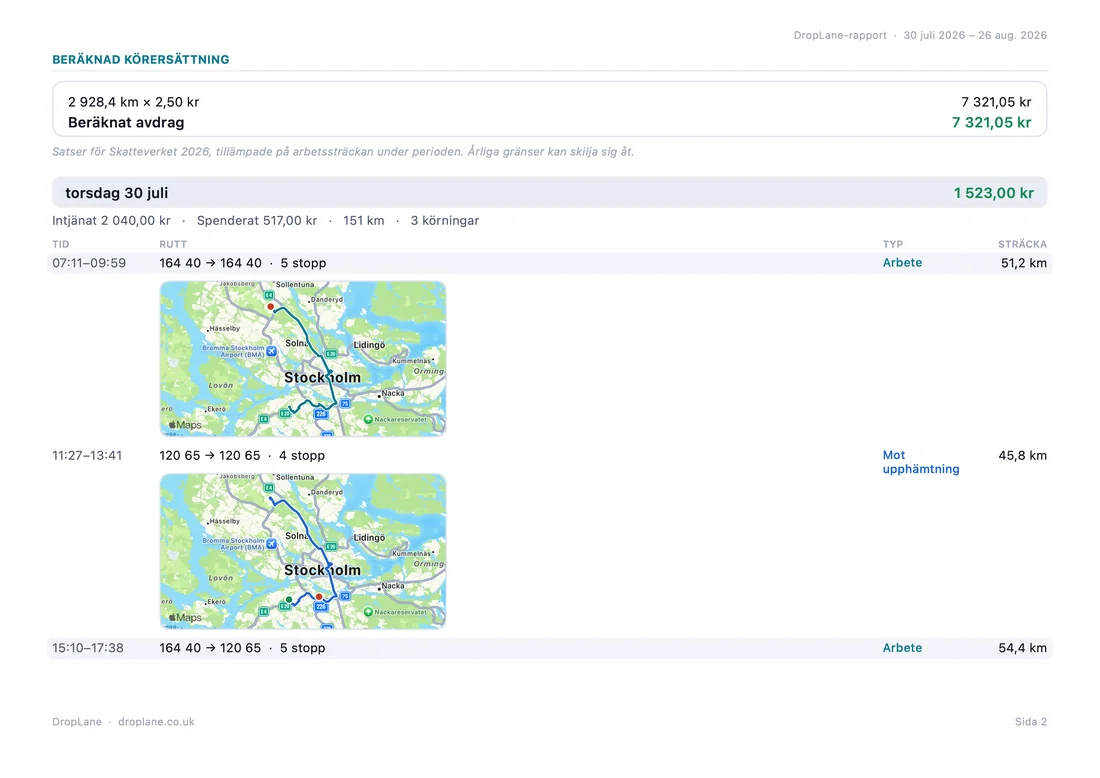Select the '54,4 km' distance

[x=1022, y=648]
